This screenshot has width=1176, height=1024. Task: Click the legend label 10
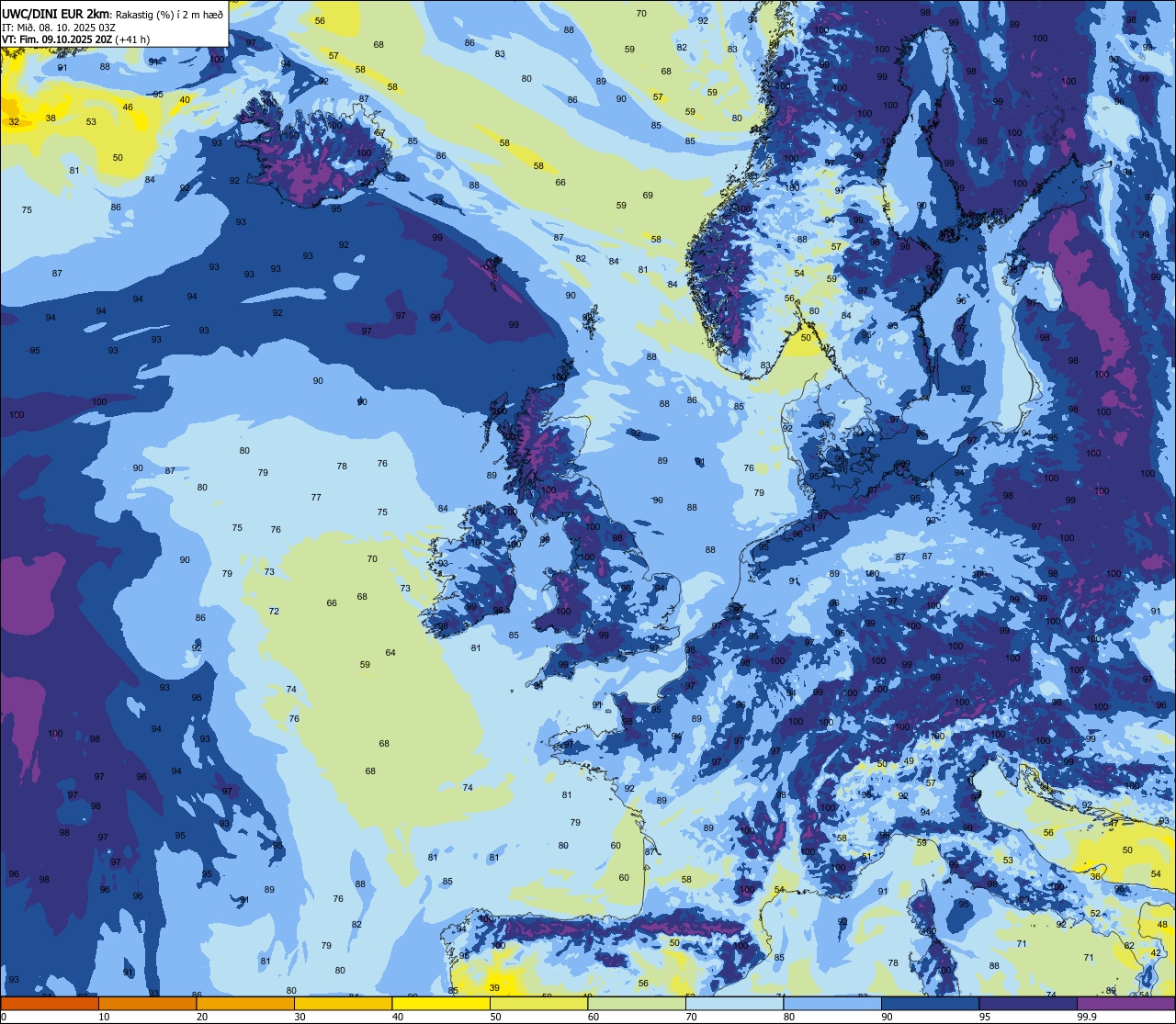pyautogui.click(x=104, y=1017)
